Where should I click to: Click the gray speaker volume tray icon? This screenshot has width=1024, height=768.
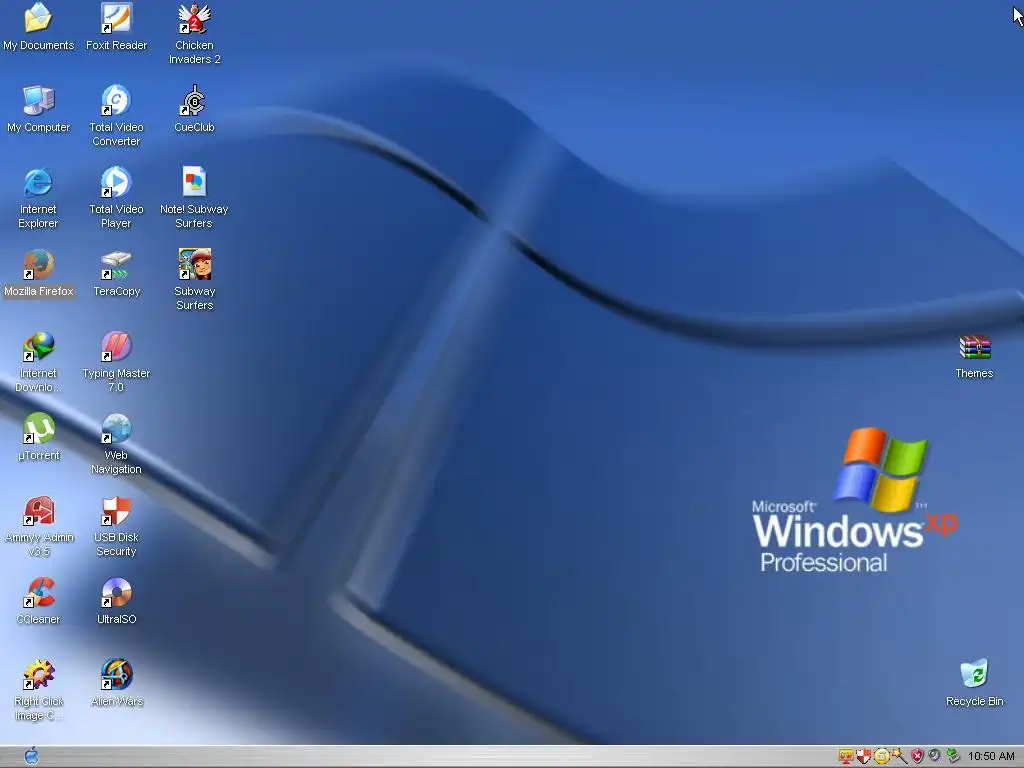point(935,756)
